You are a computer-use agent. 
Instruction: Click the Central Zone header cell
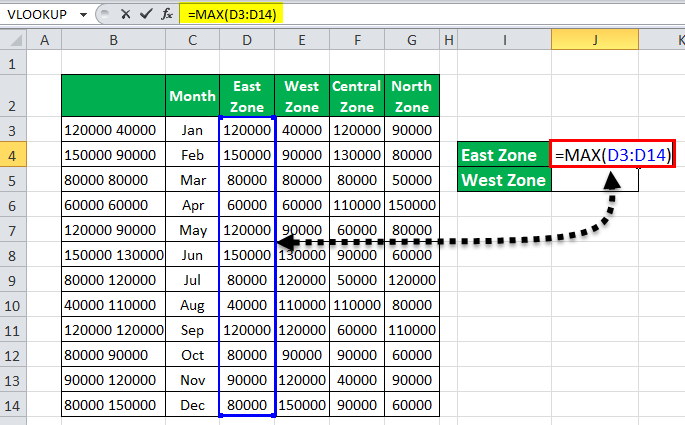point(357,96)
